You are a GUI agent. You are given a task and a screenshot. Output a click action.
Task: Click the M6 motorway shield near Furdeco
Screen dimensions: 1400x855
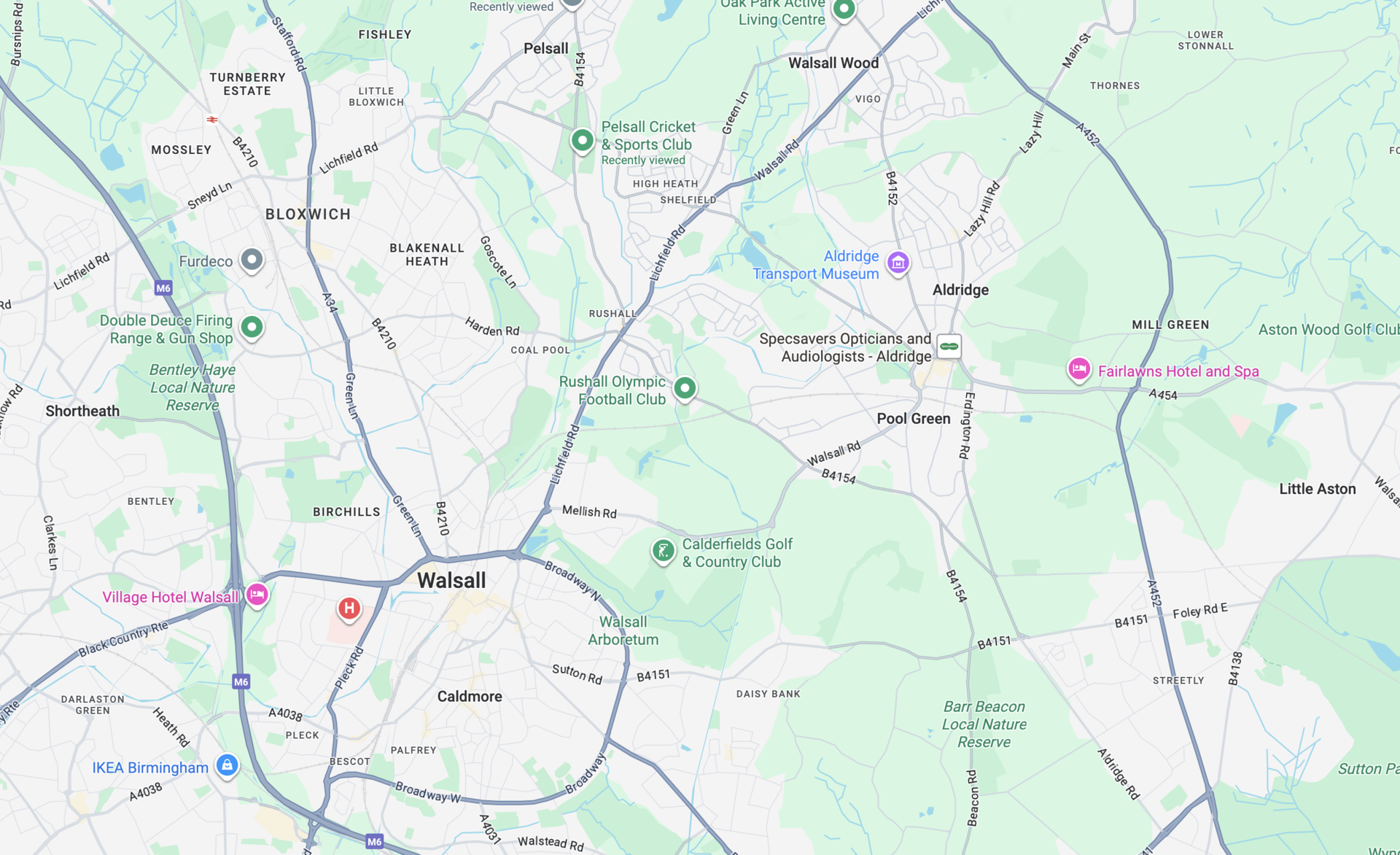pos(163,288)
